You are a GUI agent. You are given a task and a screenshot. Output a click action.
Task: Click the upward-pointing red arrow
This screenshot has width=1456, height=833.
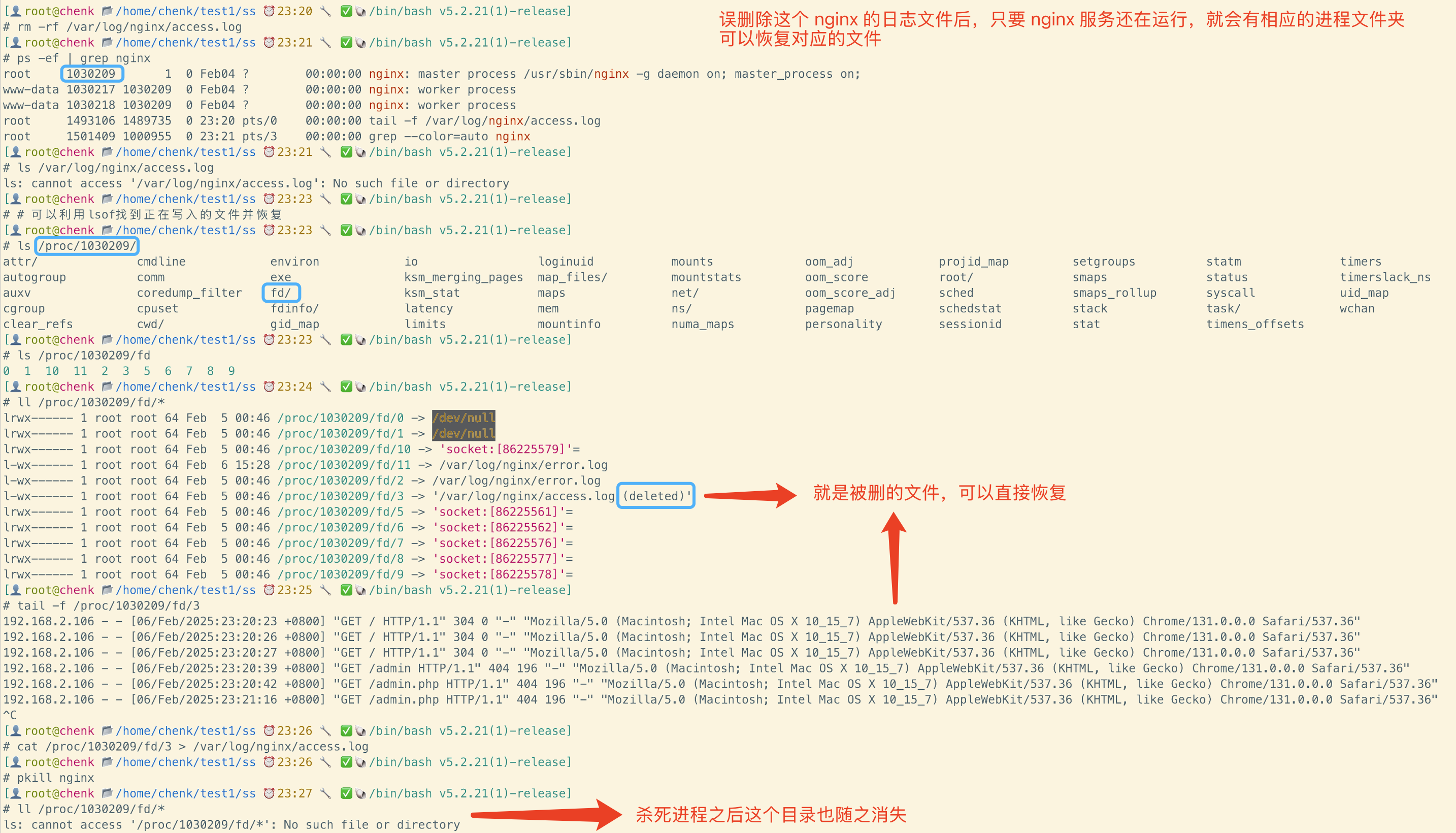click(894, 558)
